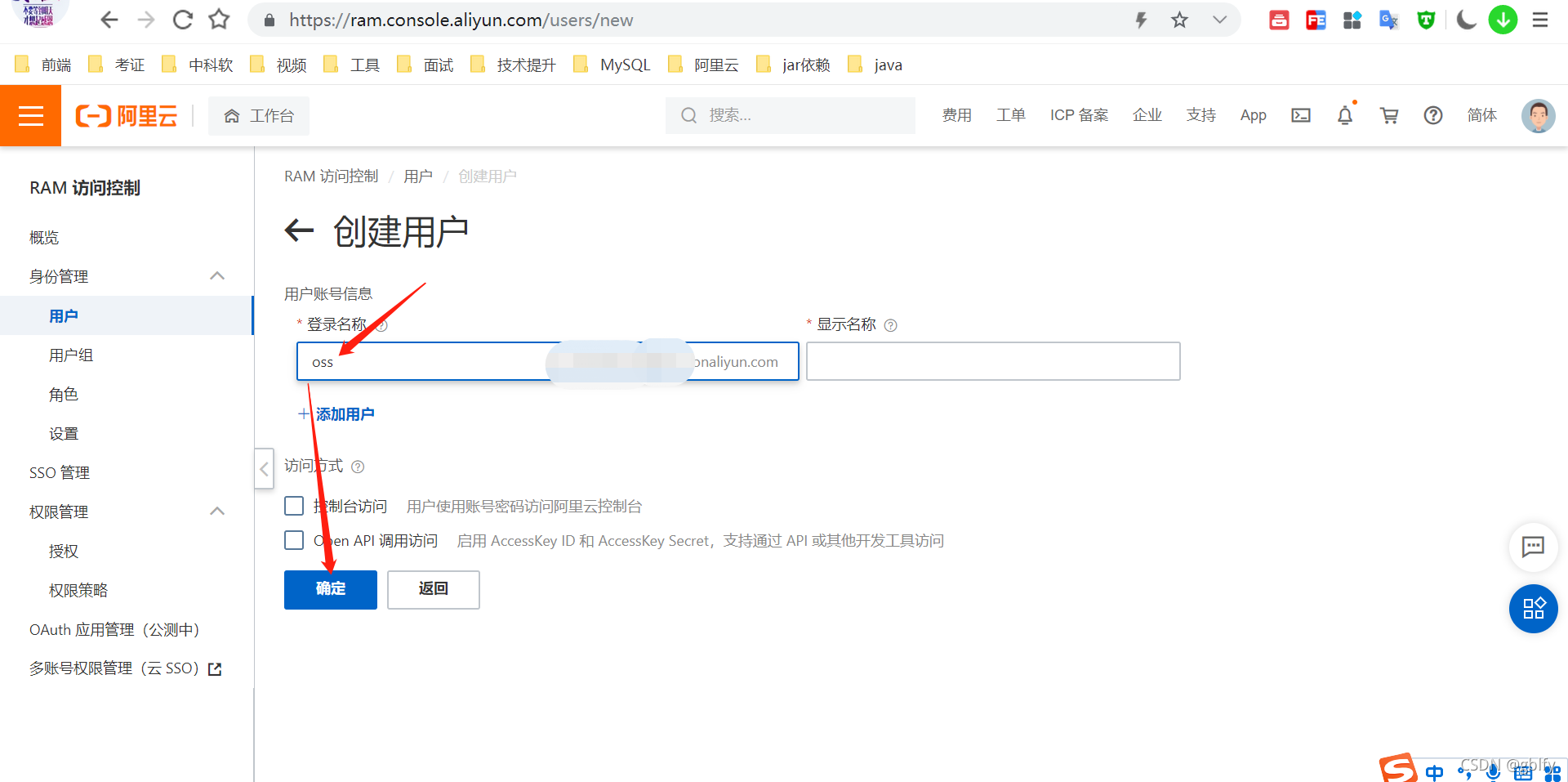This screenshot has width=1568, height=782.
Task: Click the help question-mark icon
Action: 1432,115
